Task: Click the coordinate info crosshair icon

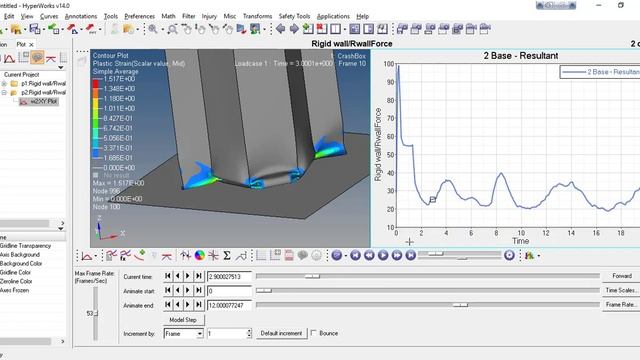Action: pos(213,256)
